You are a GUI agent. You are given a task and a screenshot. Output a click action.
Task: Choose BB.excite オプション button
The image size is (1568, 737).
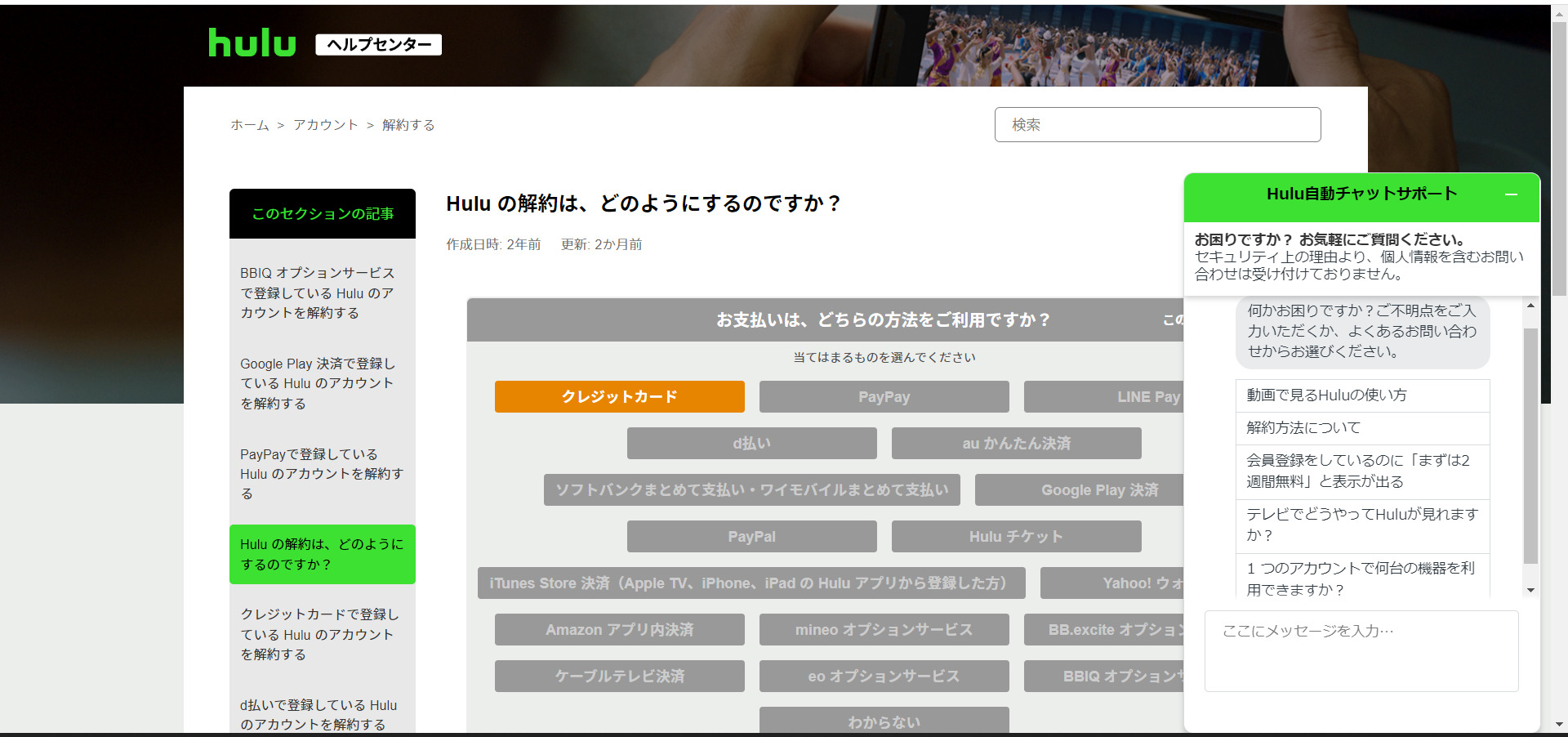pyautogui.click(x=1103, y=629)
